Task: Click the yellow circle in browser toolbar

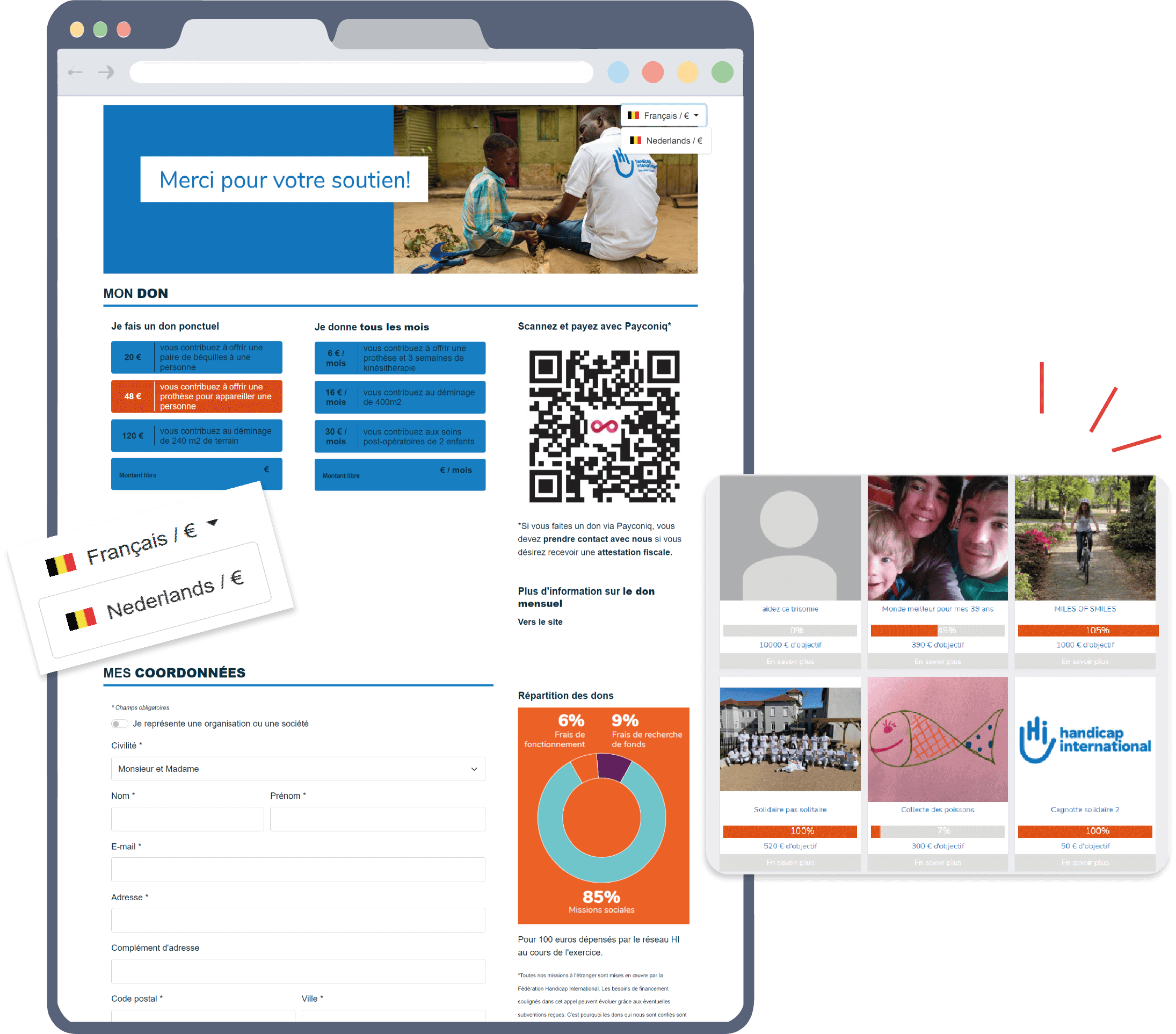Action: [687, 72]
